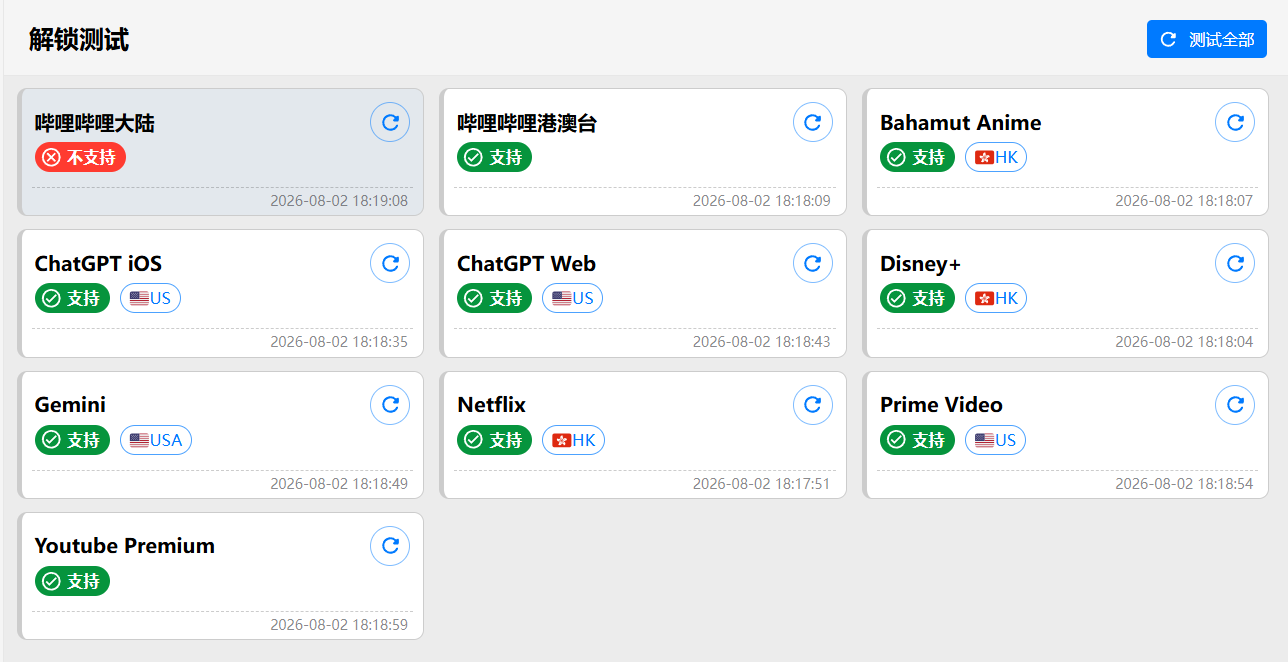The height and width of the screenshot is (662, 1288).
Task: Click the 支持 badge under Youtube Premium
Action: point(72,581)
